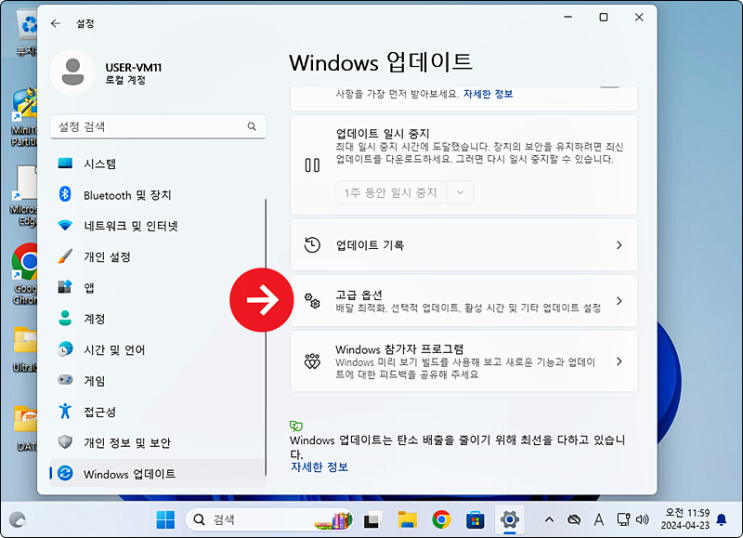The width and height of the screenshot is (743, 538).
Task: Open Task View on the taskbar
Action: click(x=373, y=520)
